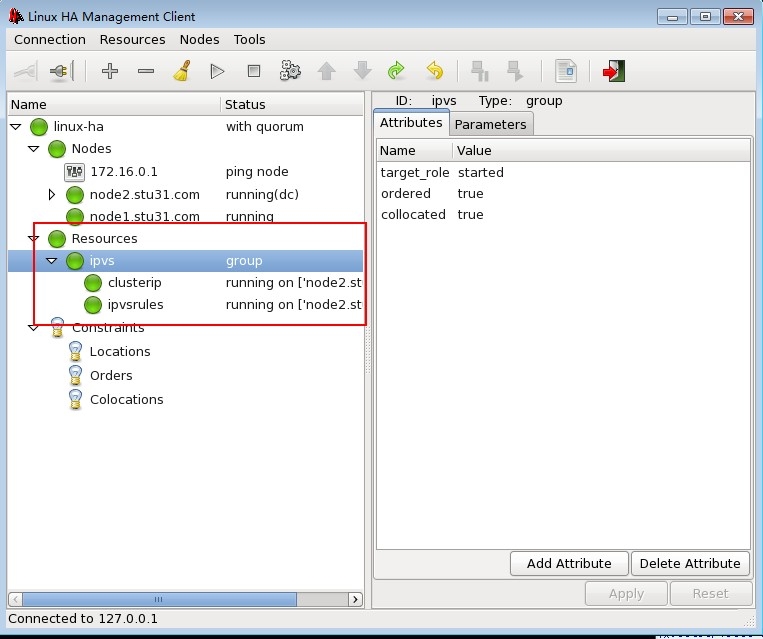
Task: Click the Apply button
Action: [626, 594]
